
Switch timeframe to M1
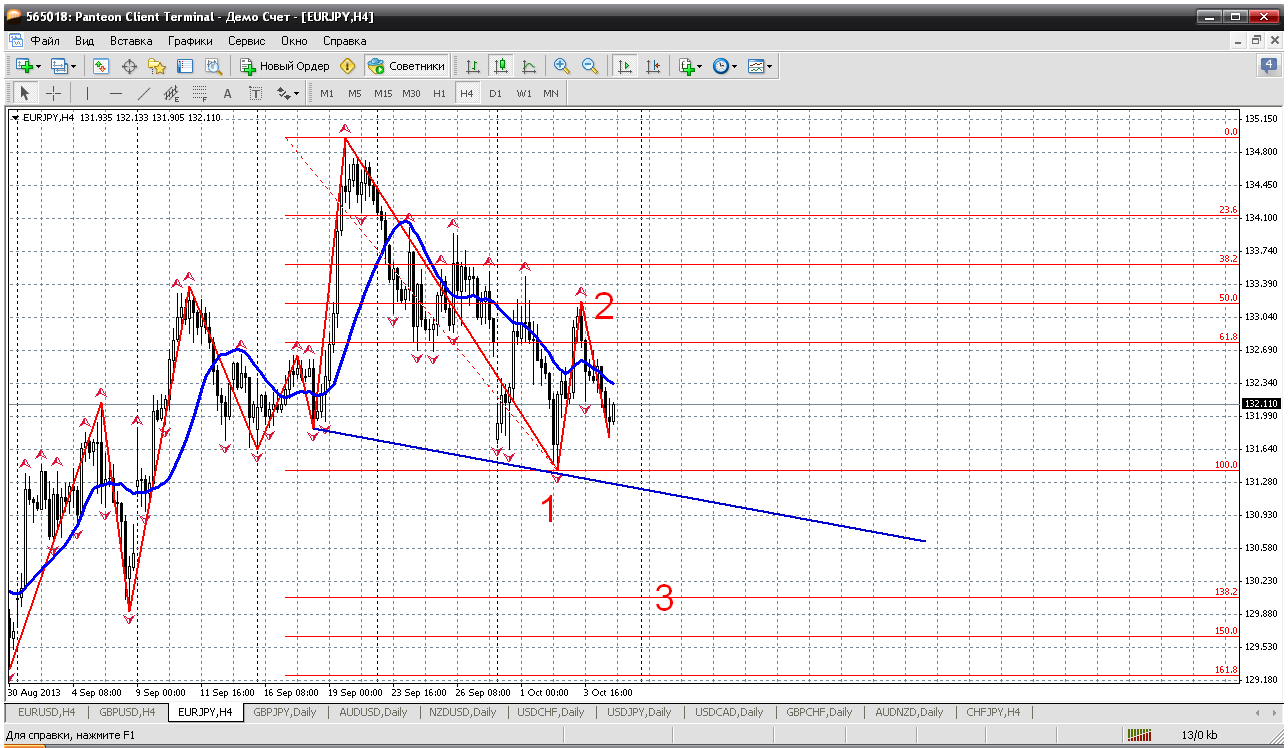pos(327,93)
